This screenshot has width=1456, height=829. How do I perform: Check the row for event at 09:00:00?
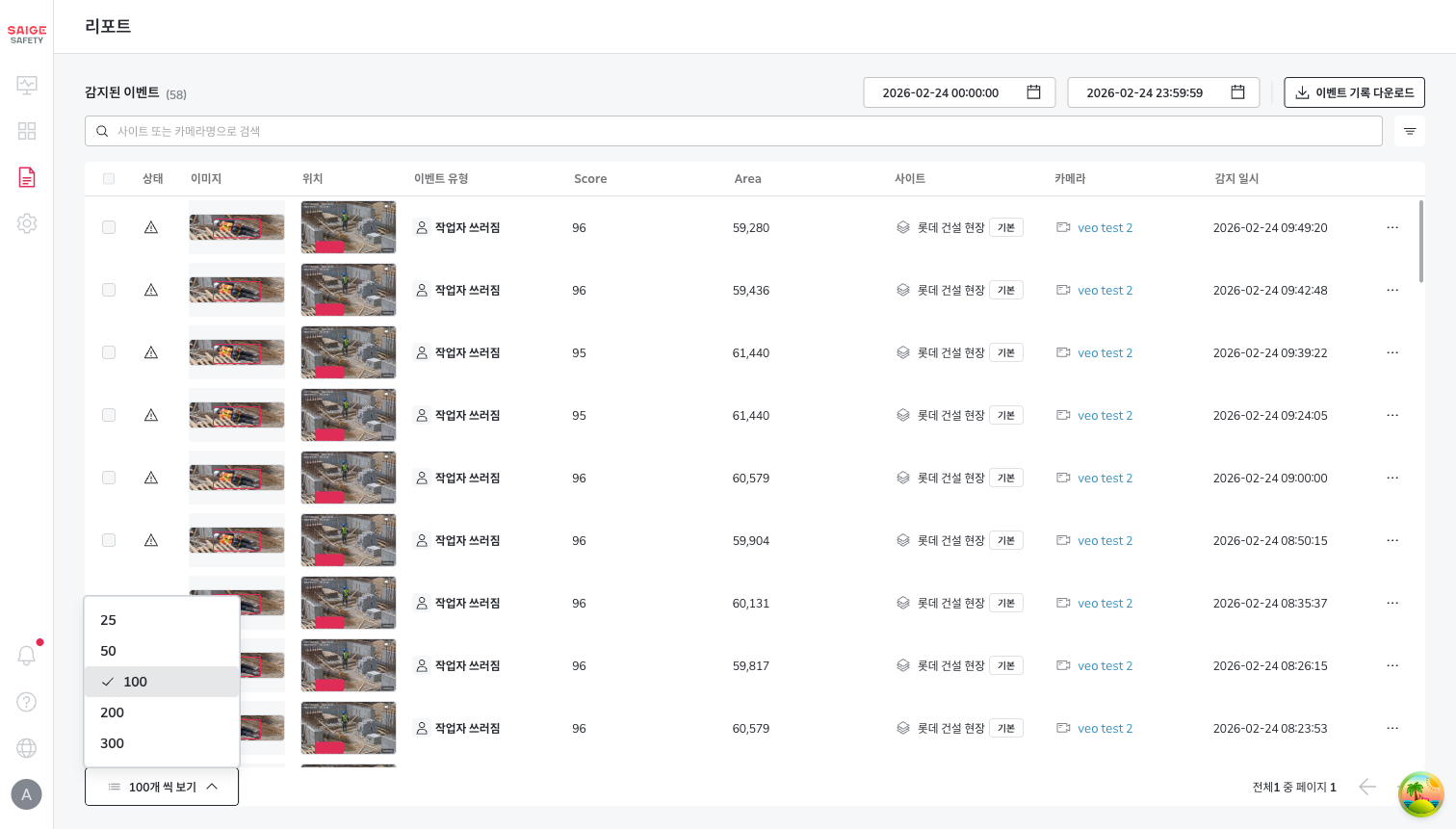pos(109,478)
